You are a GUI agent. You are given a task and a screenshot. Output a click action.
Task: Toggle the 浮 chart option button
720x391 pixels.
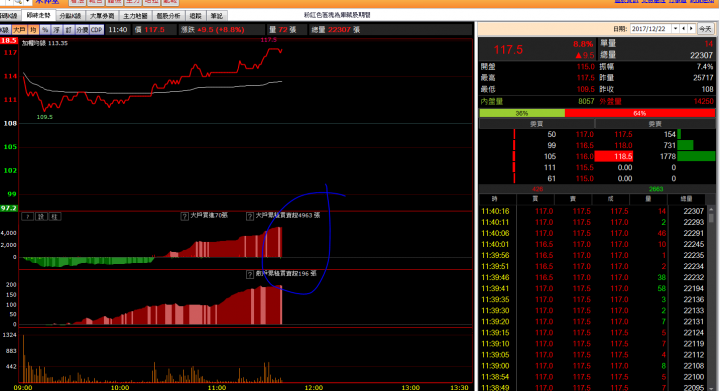57,30
